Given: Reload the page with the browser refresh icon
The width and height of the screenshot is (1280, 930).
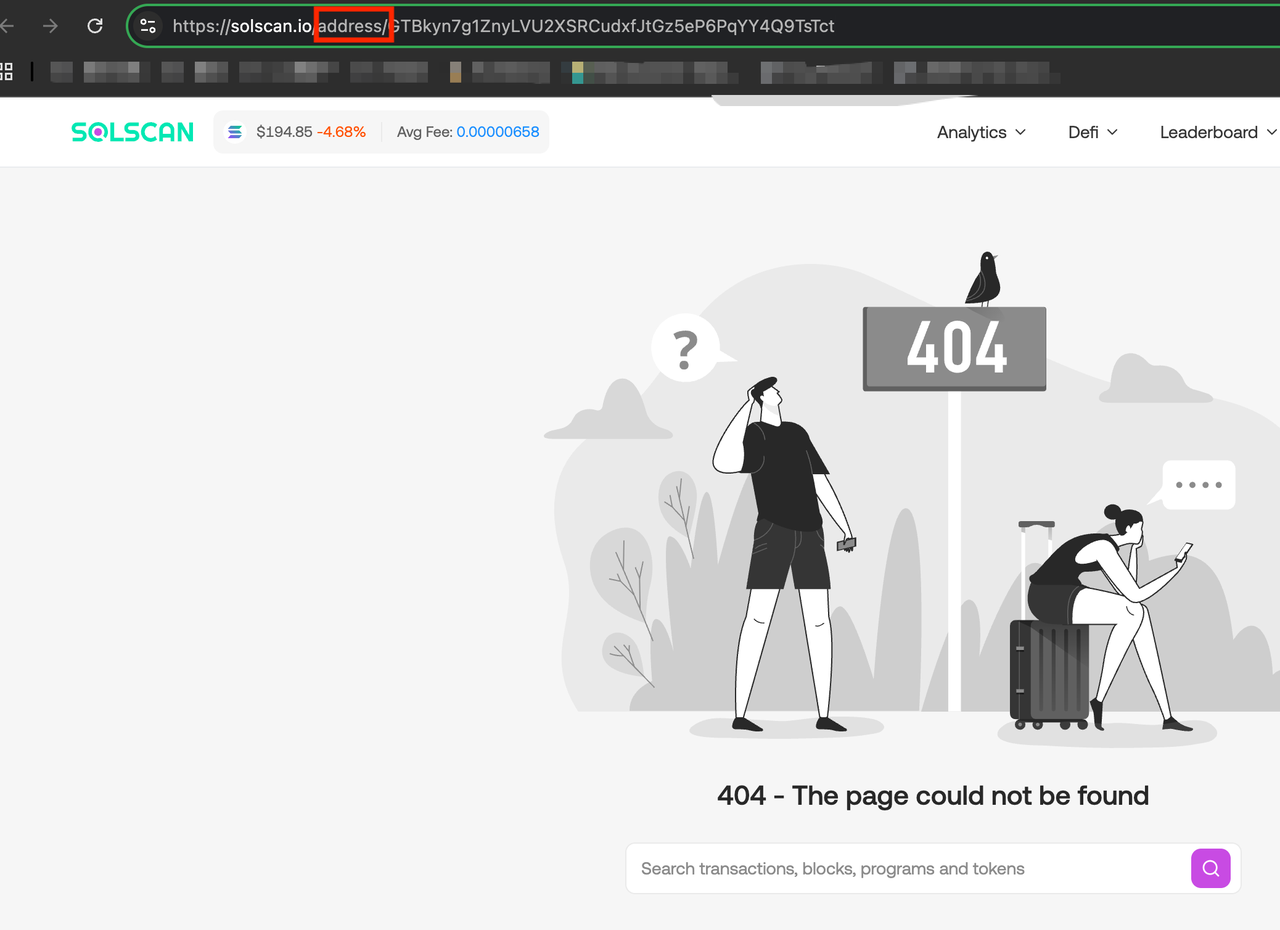Looking at the screenshot, I should tap(95, 26).
